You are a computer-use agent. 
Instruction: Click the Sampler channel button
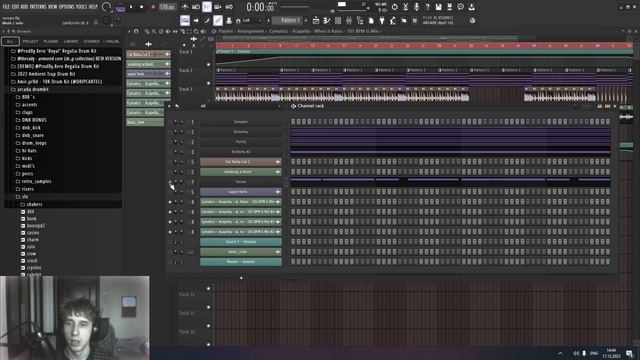coord(241,122)
